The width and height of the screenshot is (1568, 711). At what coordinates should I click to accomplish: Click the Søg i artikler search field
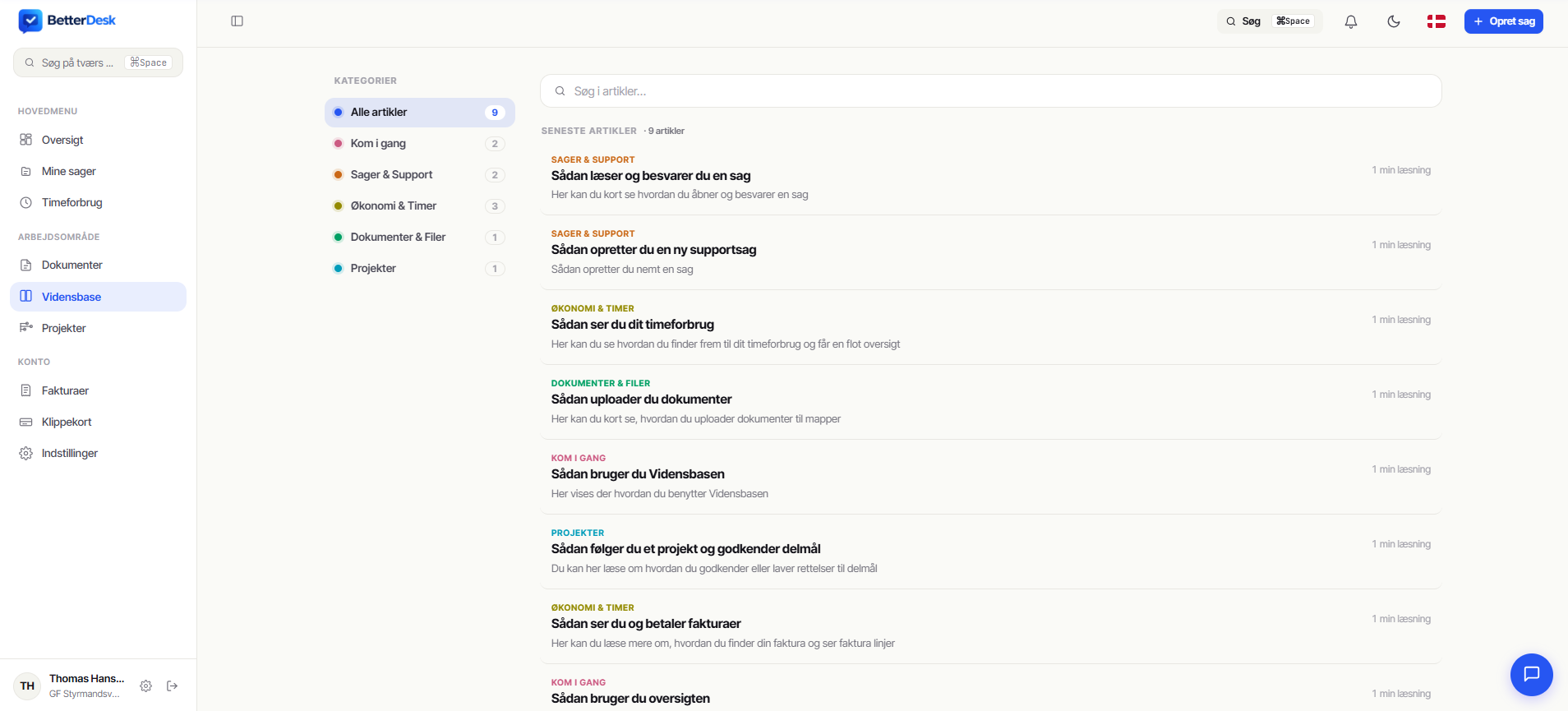tap(991, 91)
